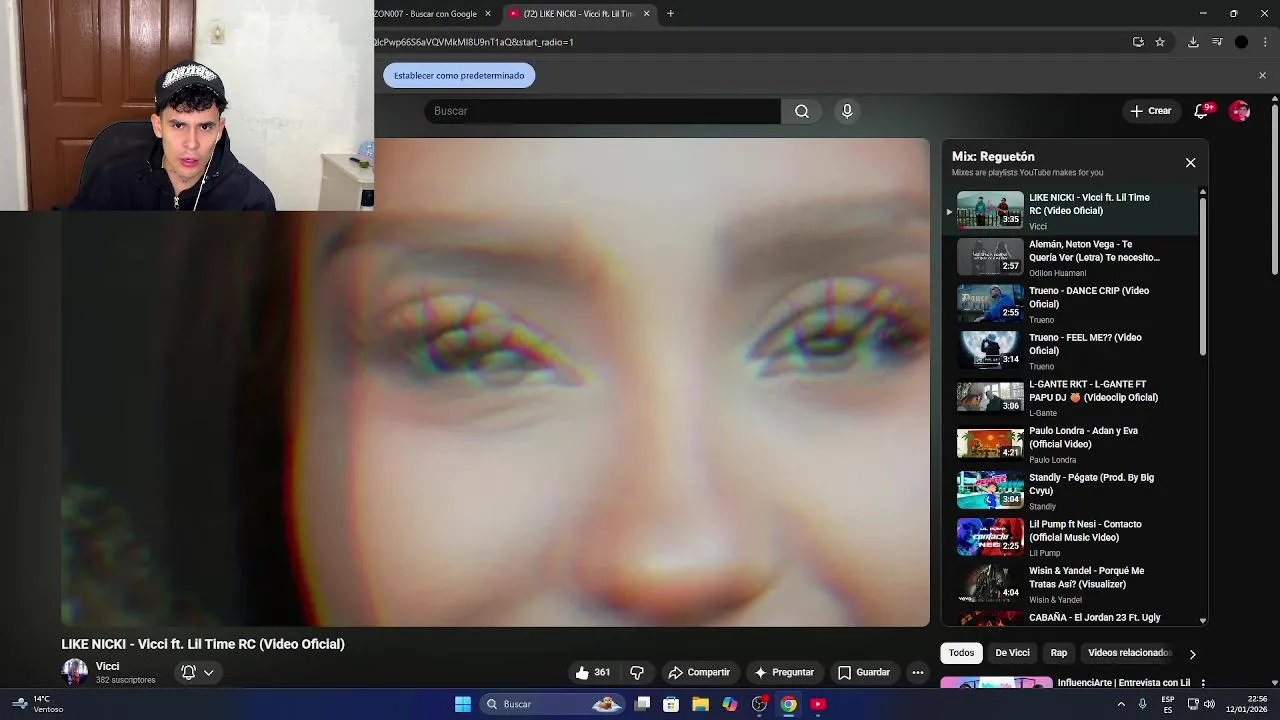Screen dimensions: 1280x720
Task: Play Alemán, Neton Vega - Te Quería Ver
Action: coord(1070,257)
